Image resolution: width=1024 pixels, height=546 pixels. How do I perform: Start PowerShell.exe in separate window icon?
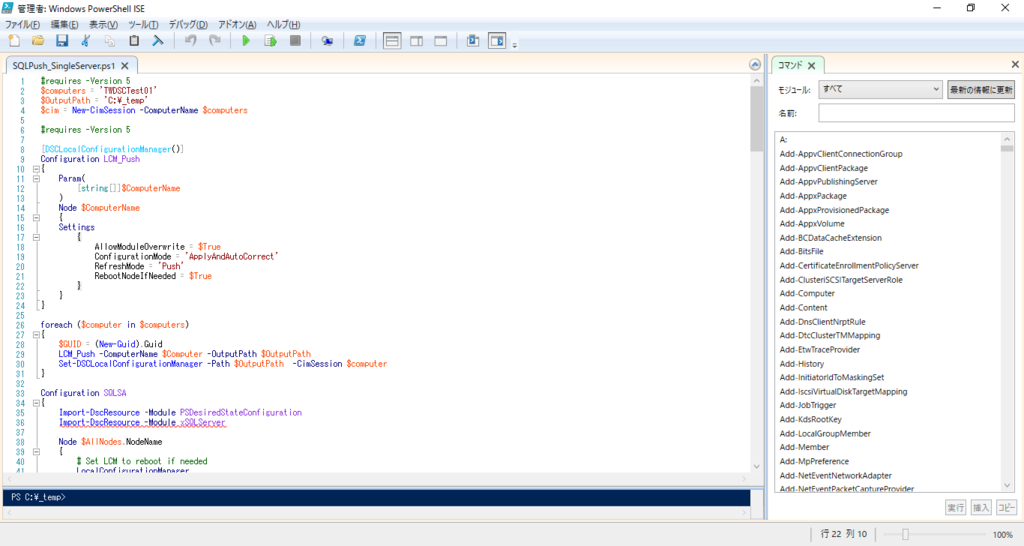pyautogui.click(x=360, y=41)
